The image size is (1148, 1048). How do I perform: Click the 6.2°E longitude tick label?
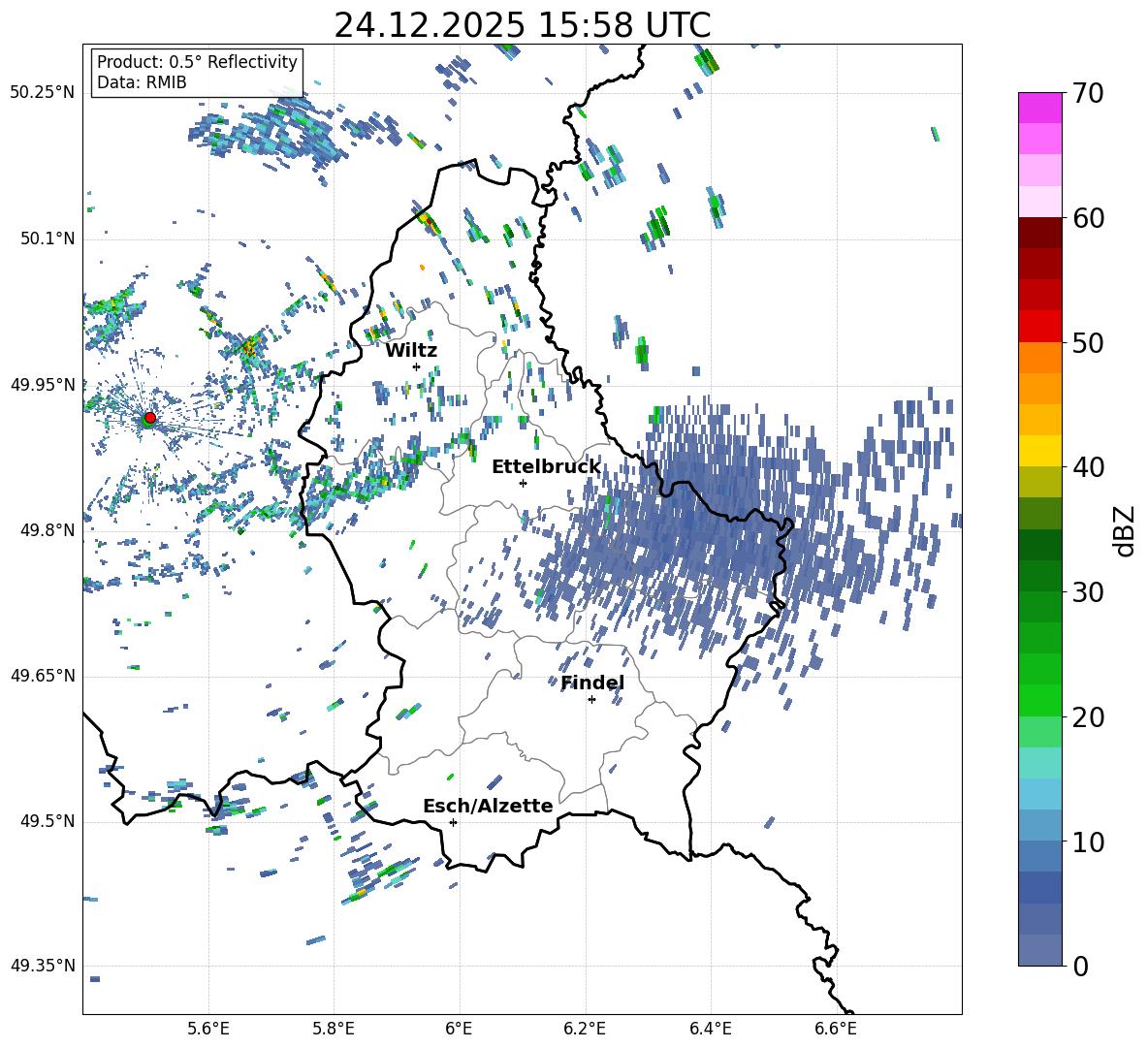585,1029
